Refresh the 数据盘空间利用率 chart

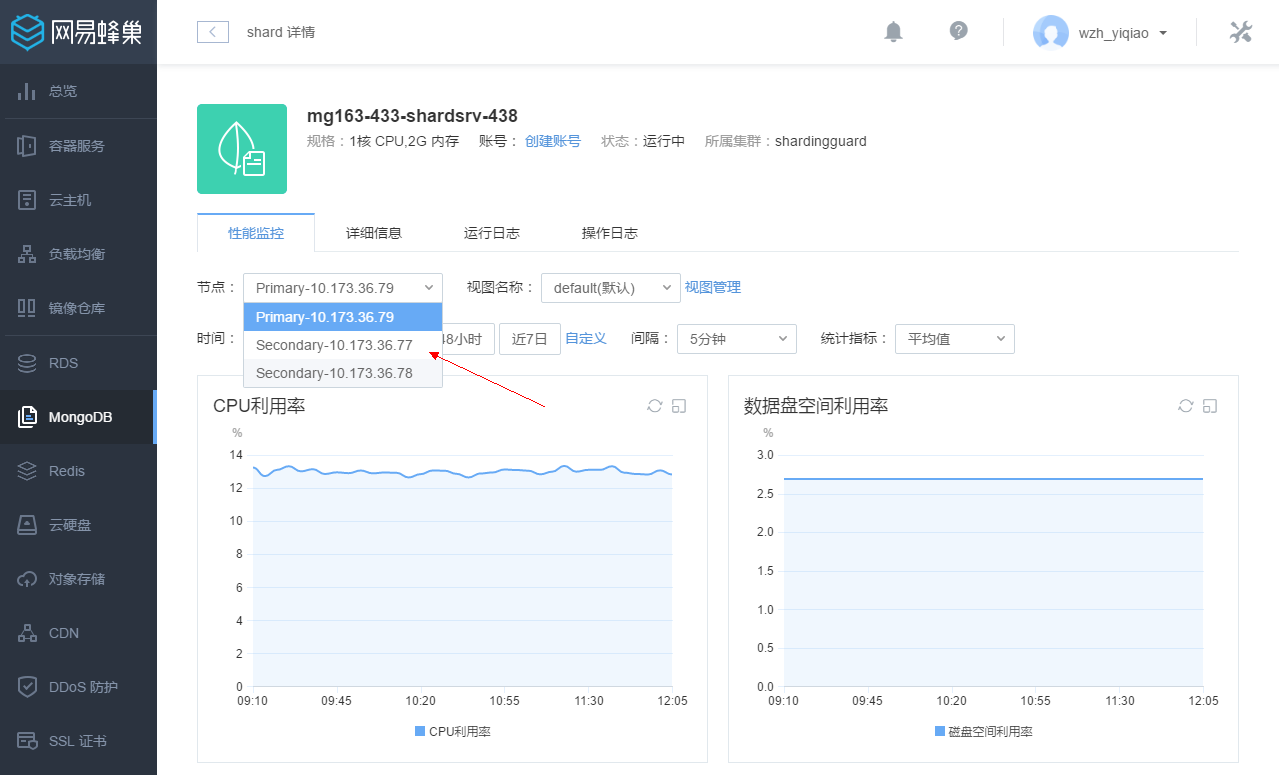pos(1186,406)
